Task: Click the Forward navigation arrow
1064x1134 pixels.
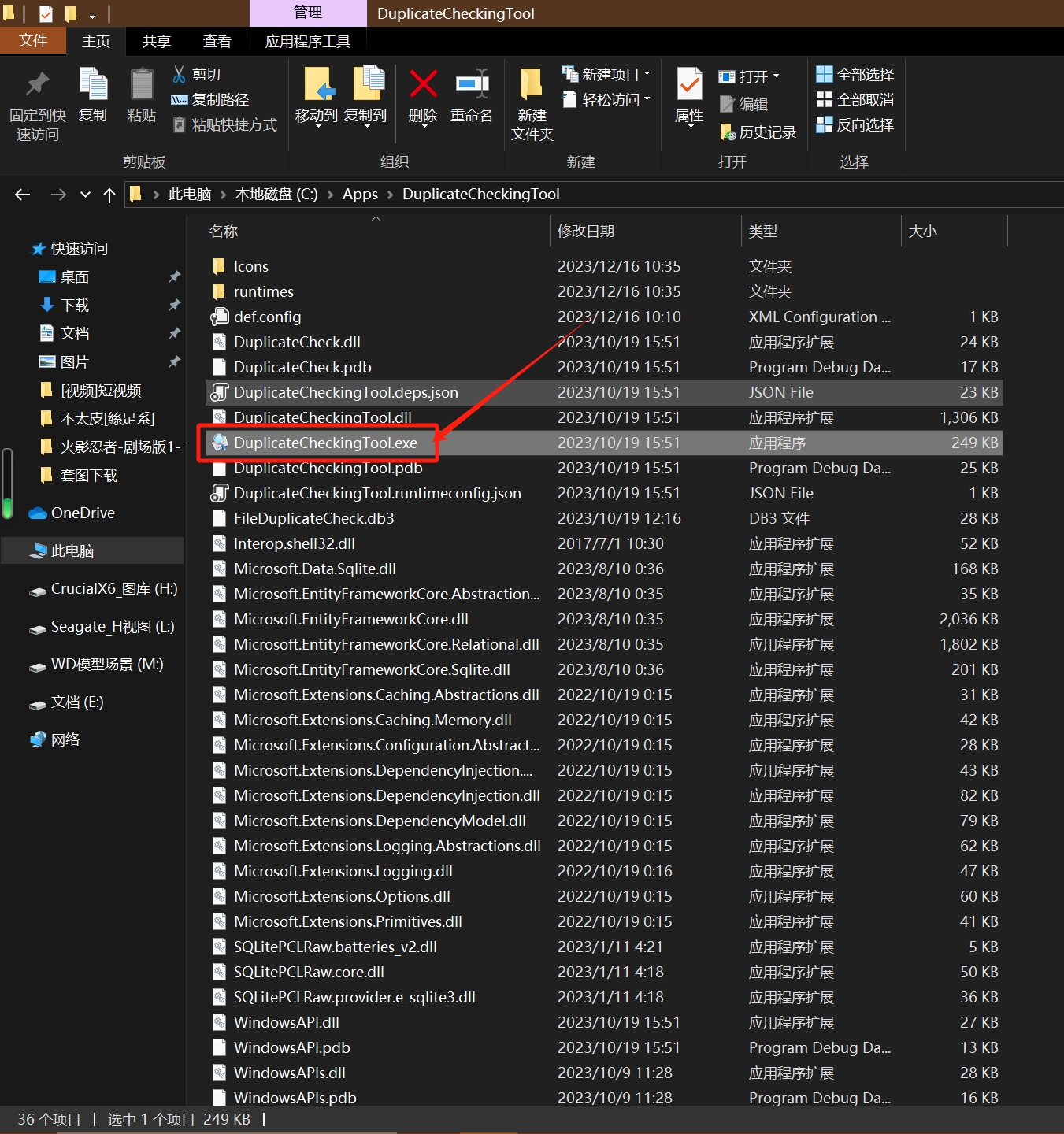Action: [57, 194]
